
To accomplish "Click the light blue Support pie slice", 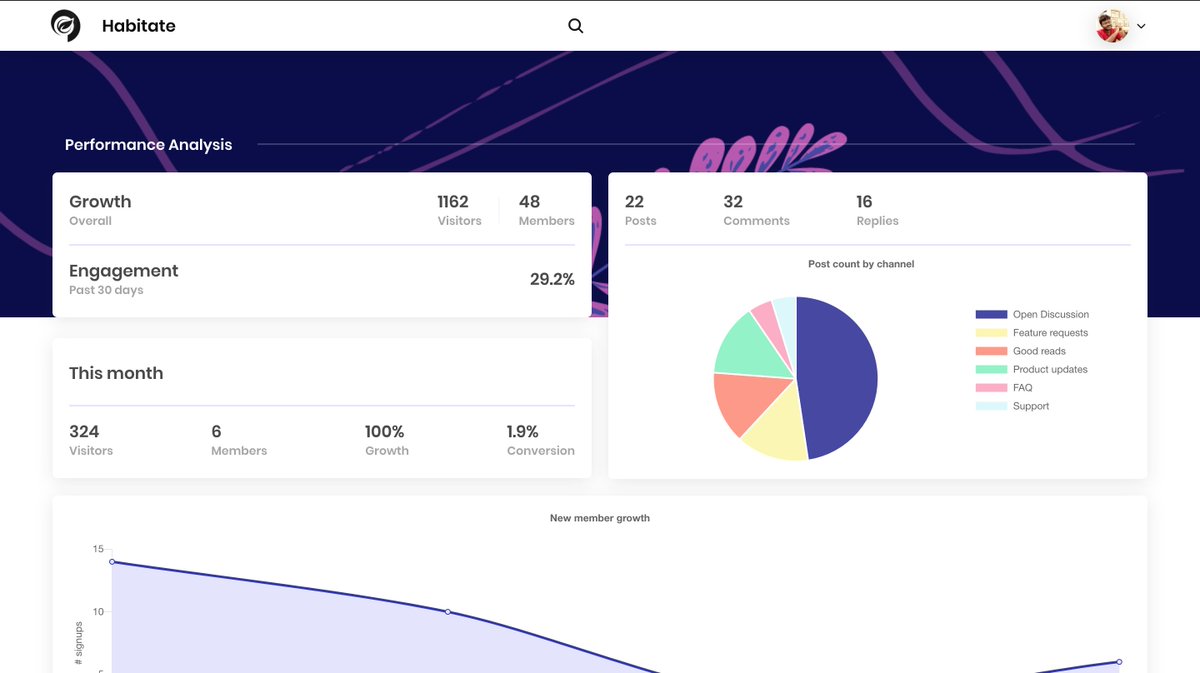I will coord(787,318).
